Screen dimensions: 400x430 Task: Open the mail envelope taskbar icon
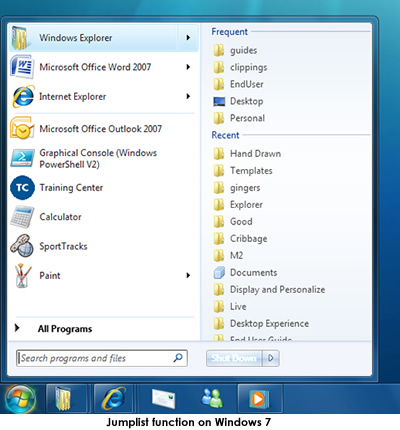[x=163, y=399]
